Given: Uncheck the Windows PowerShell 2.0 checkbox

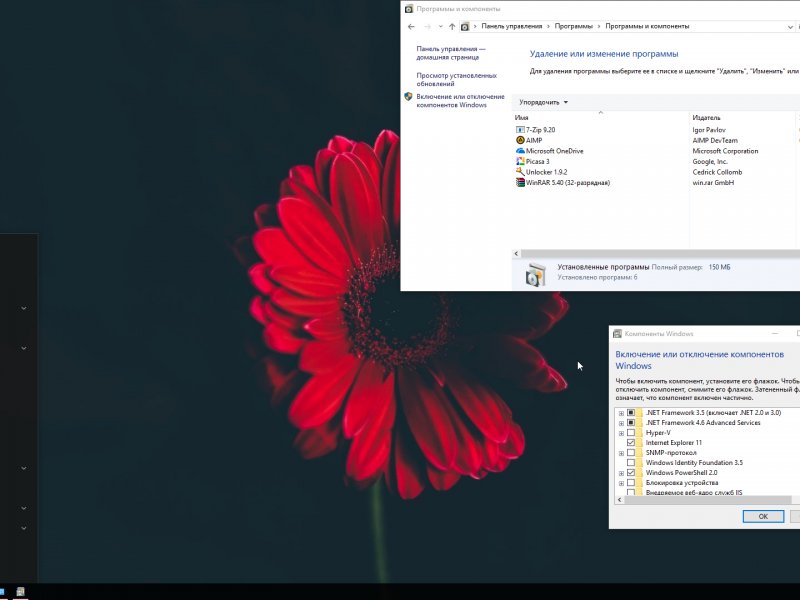Looking at the screenshot, I should 631,472.
